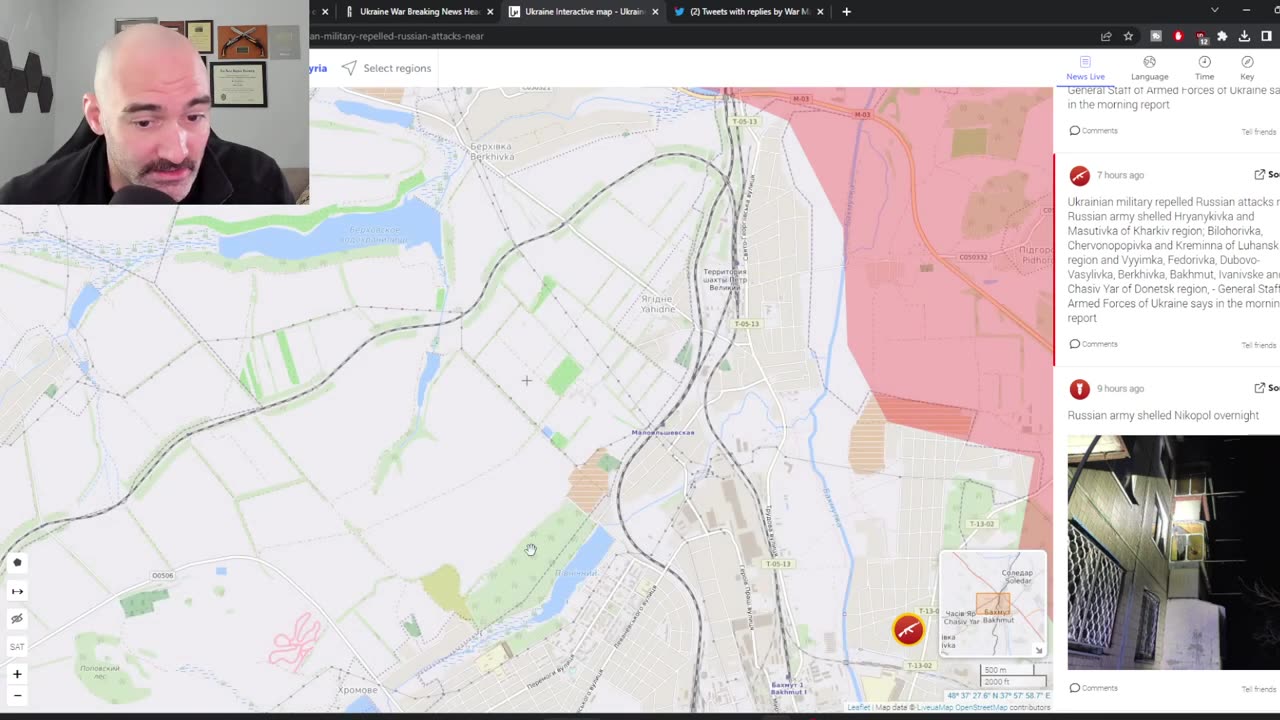
Task: Open Comments under the 7 hours ago post
Action: 1093,344
